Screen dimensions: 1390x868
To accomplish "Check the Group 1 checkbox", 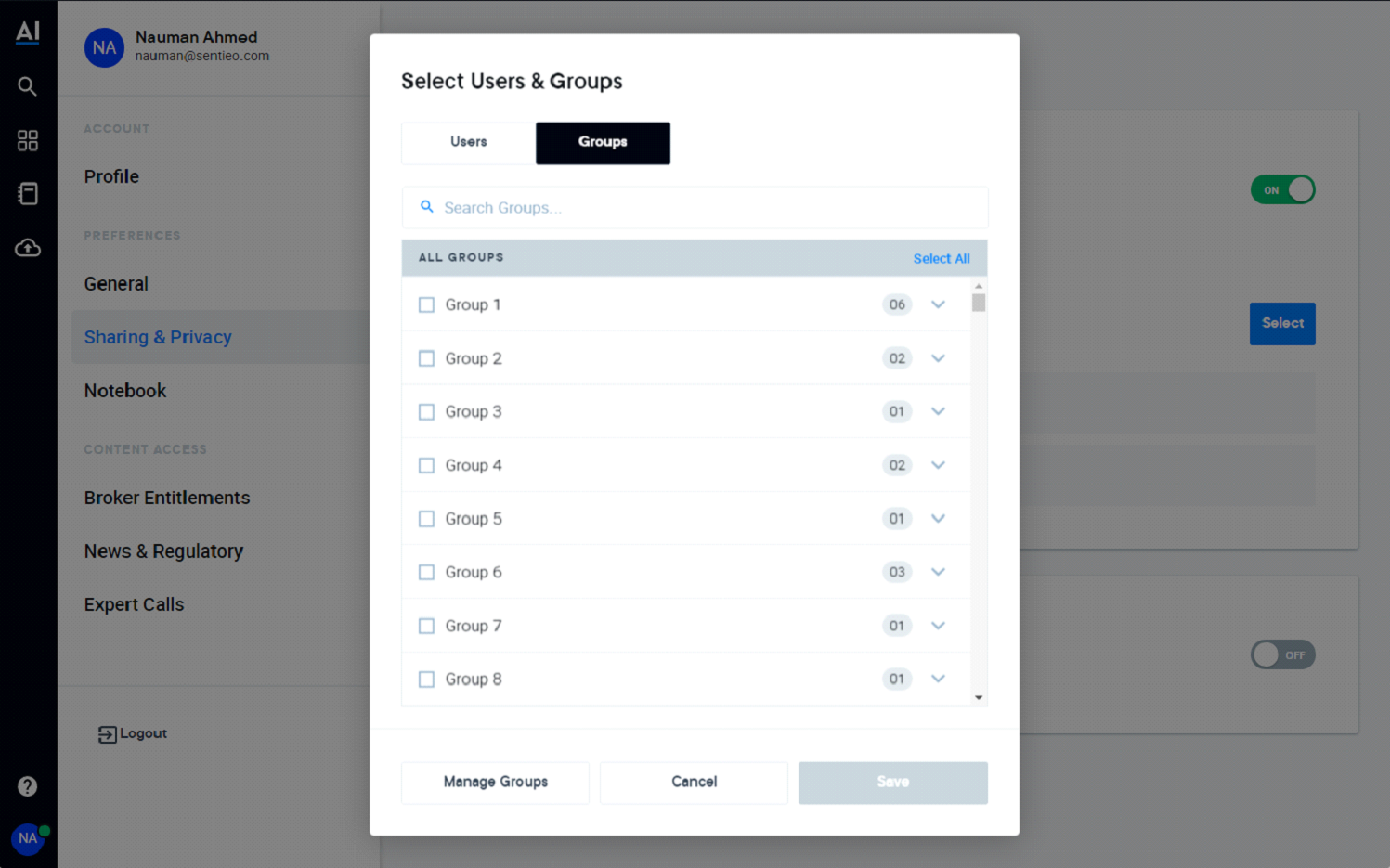I will [x=426, y=304].
